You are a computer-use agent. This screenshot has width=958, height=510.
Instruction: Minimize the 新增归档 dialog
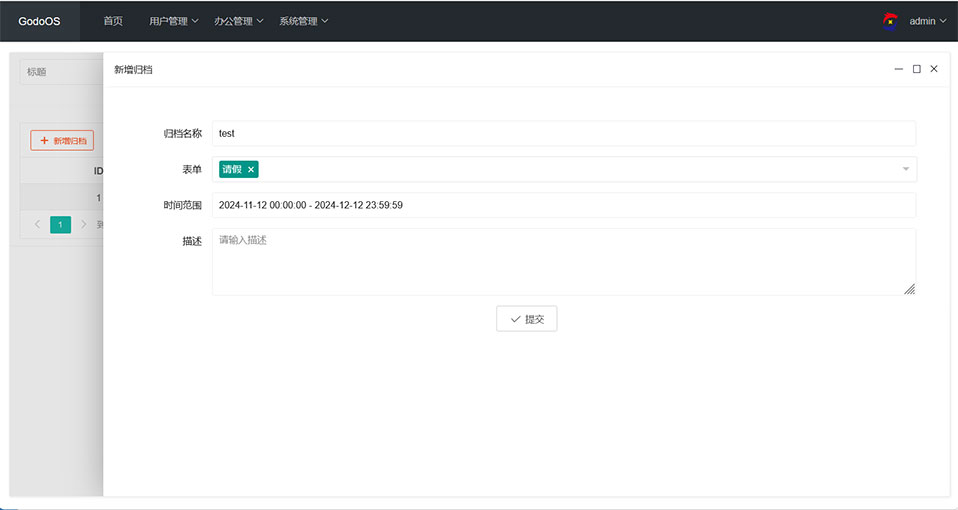coord(899,69)
